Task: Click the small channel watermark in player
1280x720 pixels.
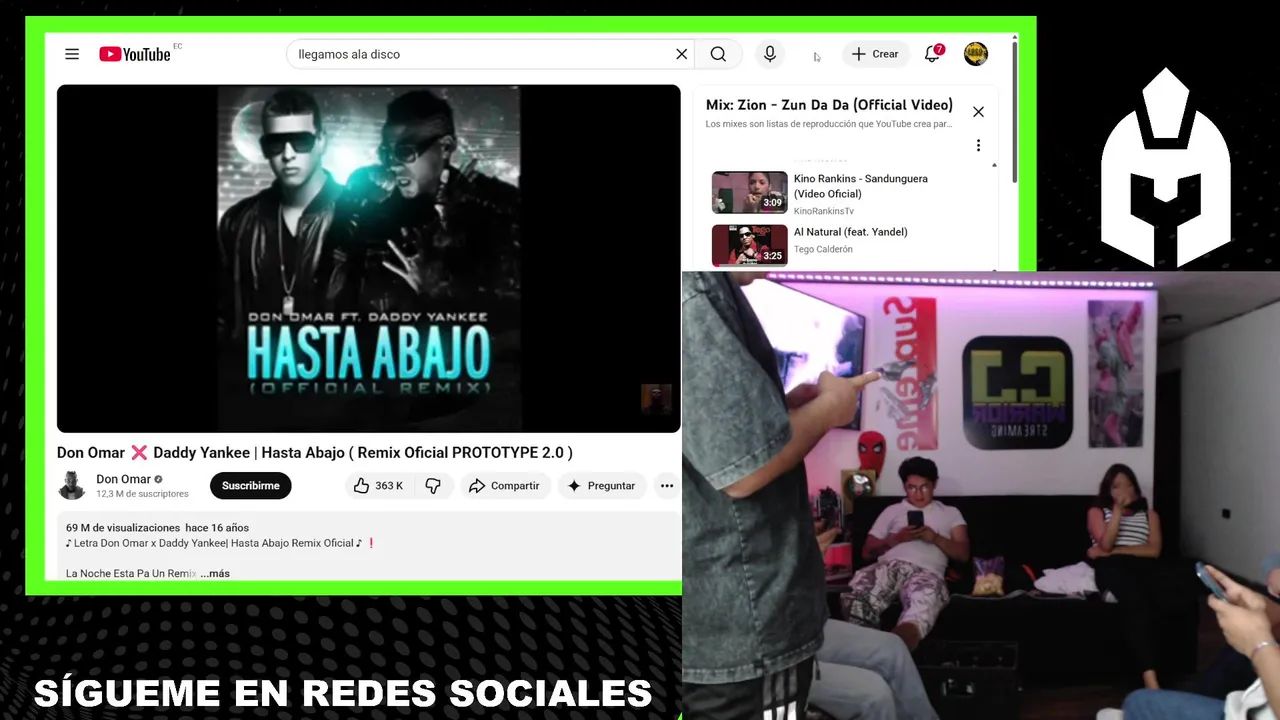Action: point(656,399)
